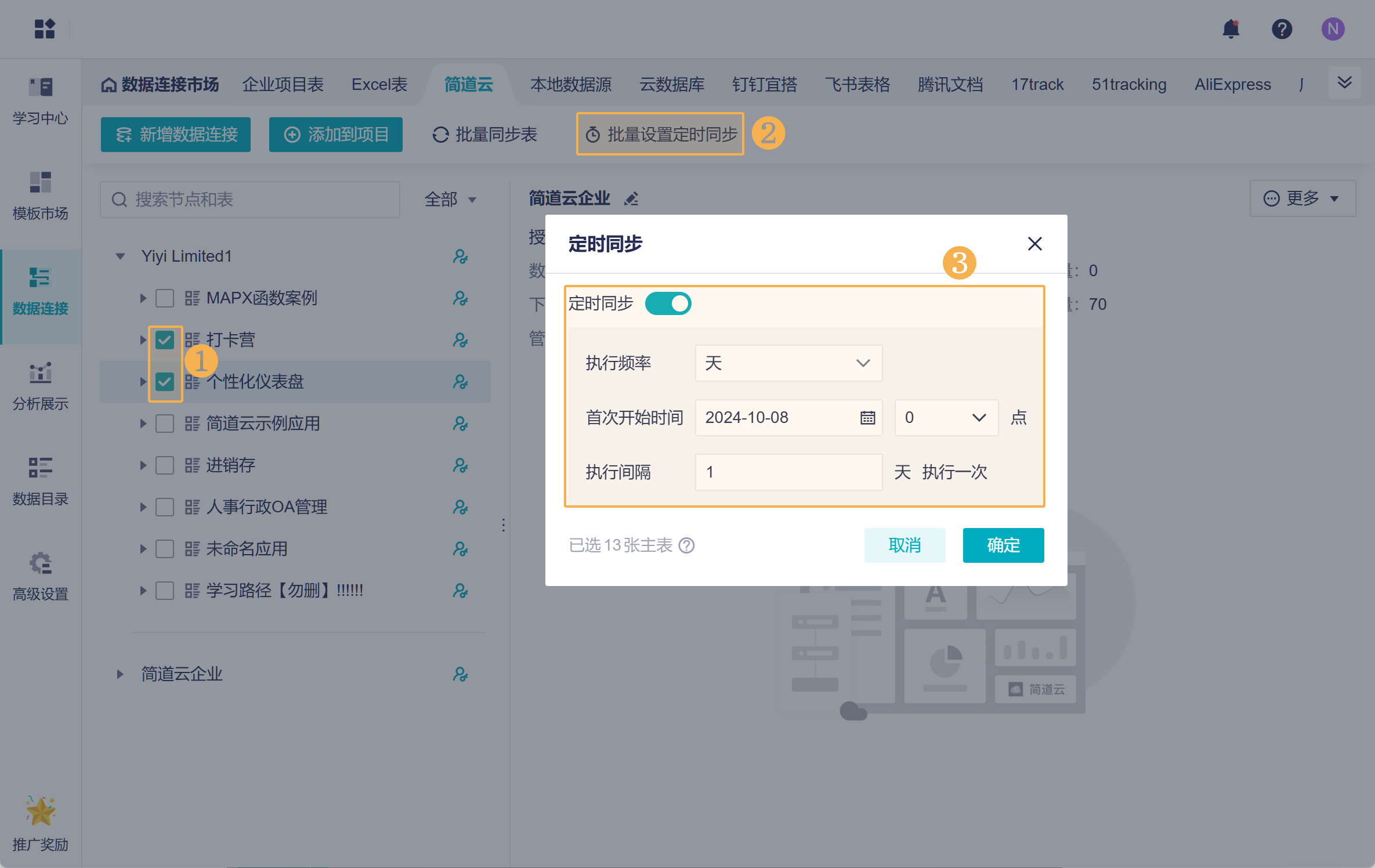Click help icon beside 已选13张主表

[687, 545]
